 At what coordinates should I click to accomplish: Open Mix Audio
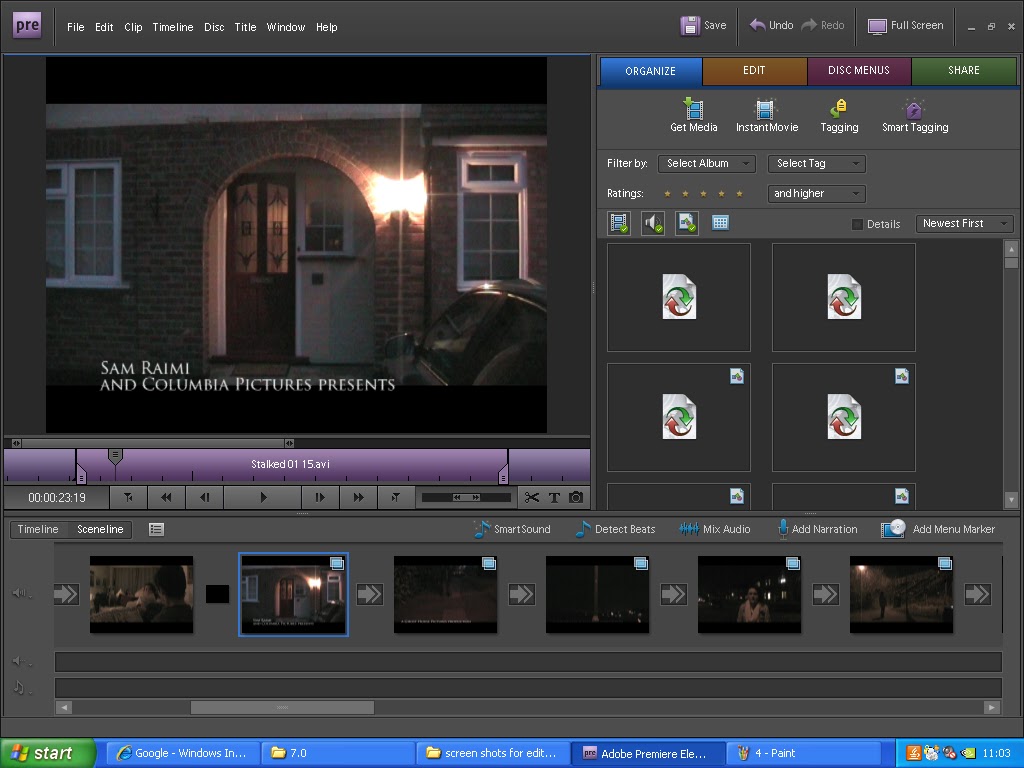(x=714, y=529)
